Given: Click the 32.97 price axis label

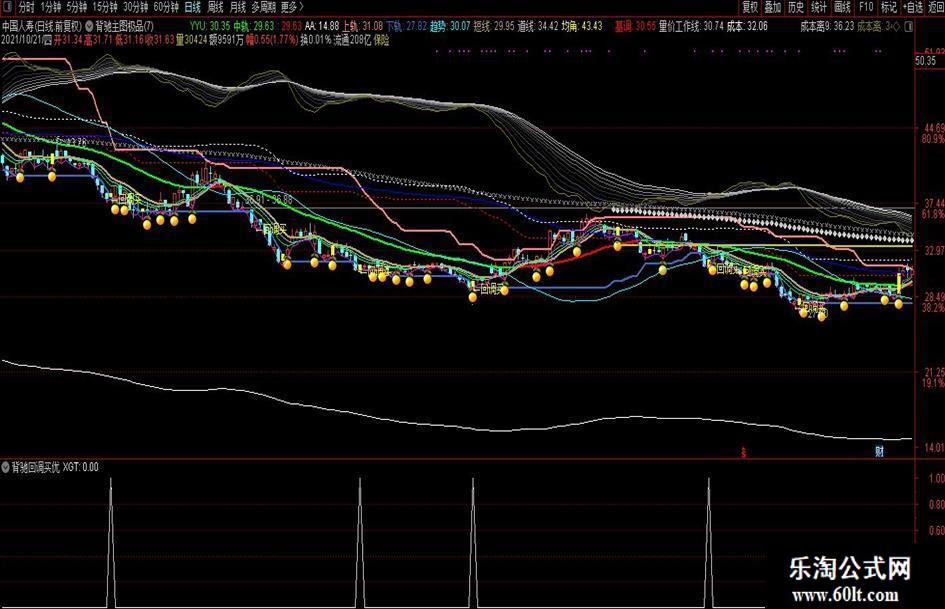Looking at the screenshot, I should click(934, 250).
